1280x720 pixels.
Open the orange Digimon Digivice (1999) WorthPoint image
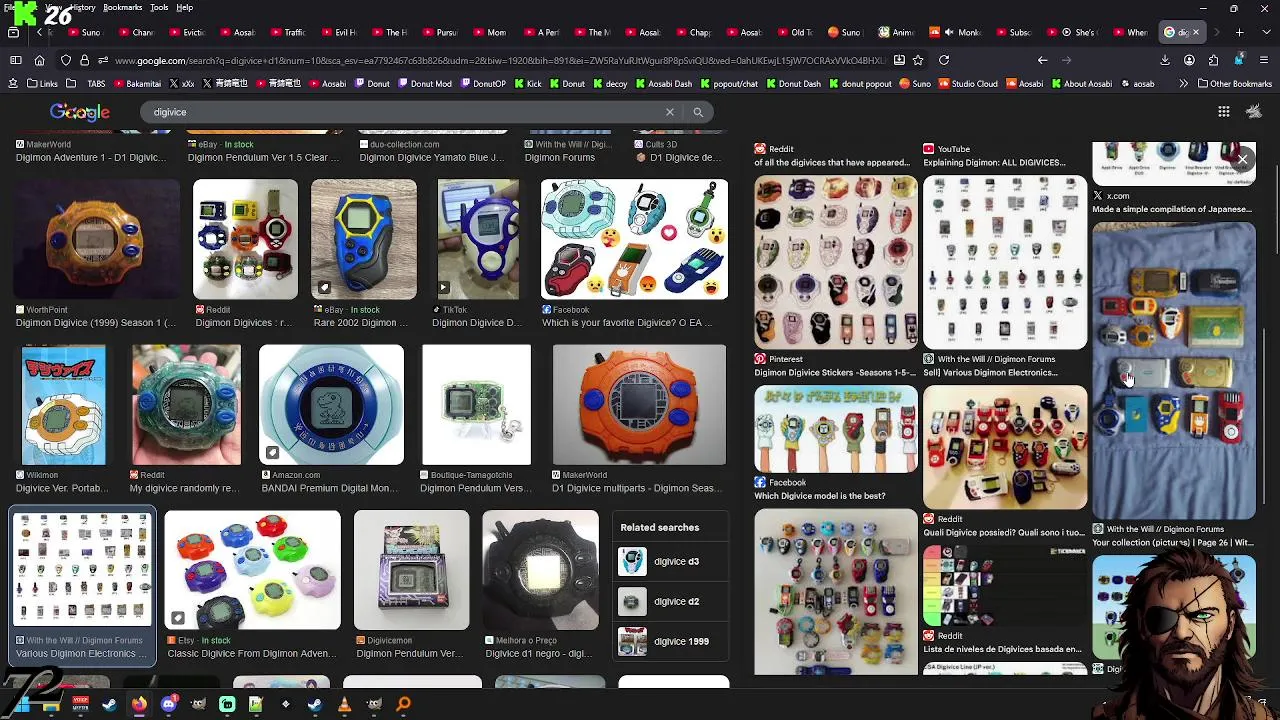[x=97, y=240]
